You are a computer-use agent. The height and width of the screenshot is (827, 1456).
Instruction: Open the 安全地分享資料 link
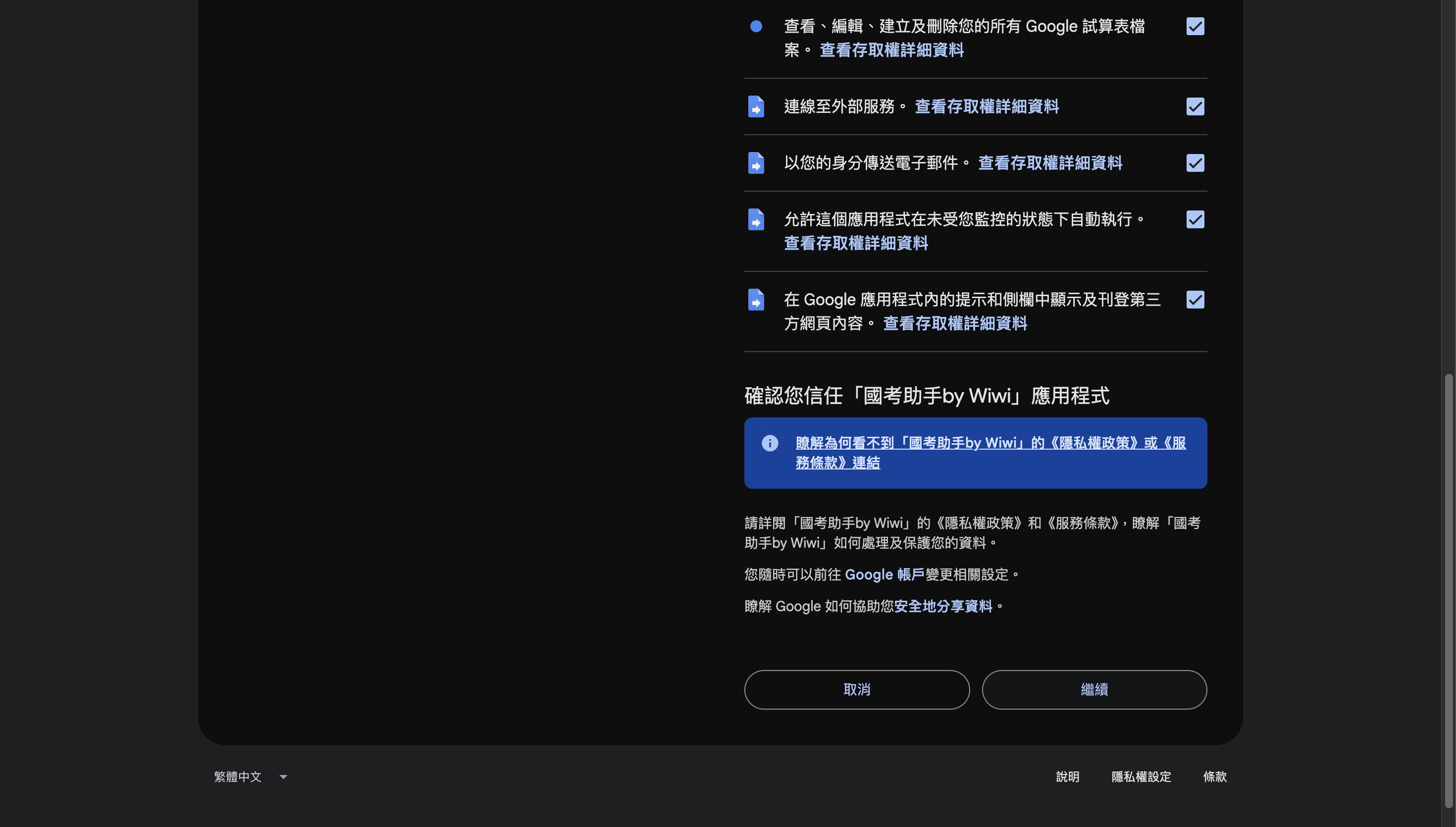pyautogui.click(x=943, y=607)
